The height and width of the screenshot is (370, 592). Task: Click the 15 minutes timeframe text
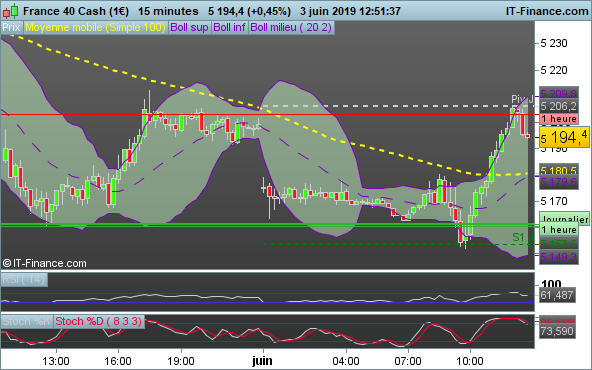(168, 11)
